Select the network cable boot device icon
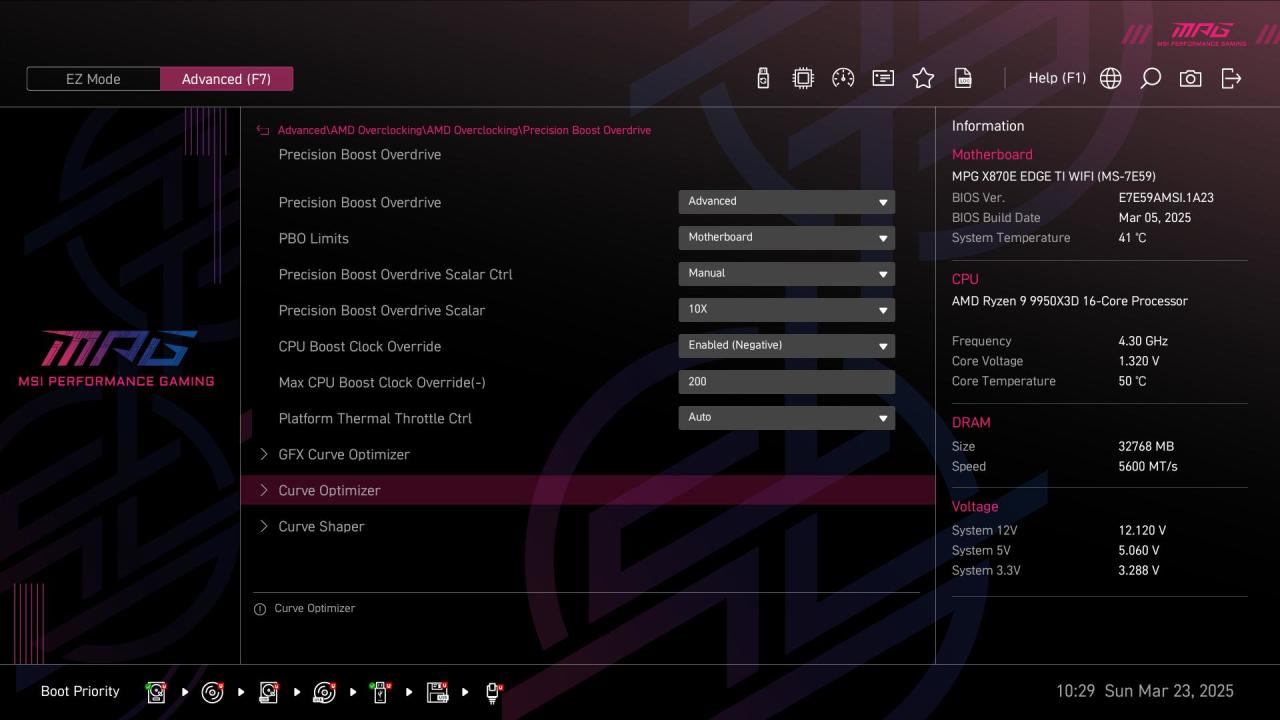 (493, 692)
